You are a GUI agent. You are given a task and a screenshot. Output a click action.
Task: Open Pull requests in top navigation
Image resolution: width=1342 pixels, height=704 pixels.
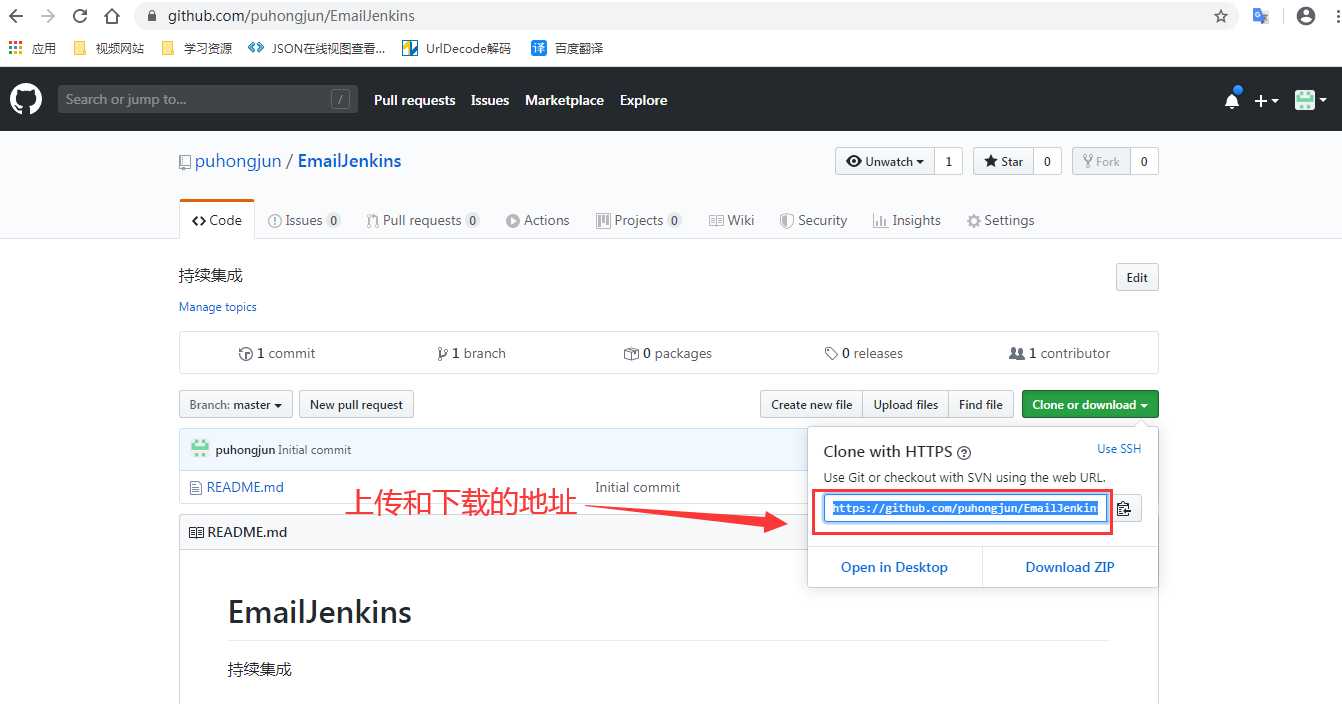pyautogui.click(x=414, y=100)
